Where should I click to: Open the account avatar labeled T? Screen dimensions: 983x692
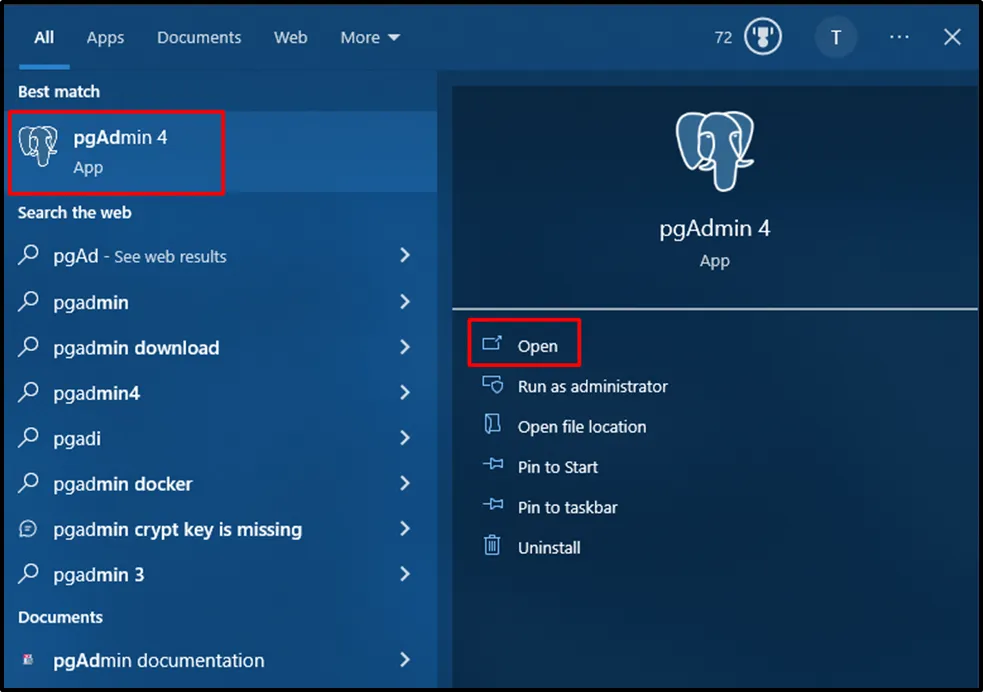click(x=835, y=38)
